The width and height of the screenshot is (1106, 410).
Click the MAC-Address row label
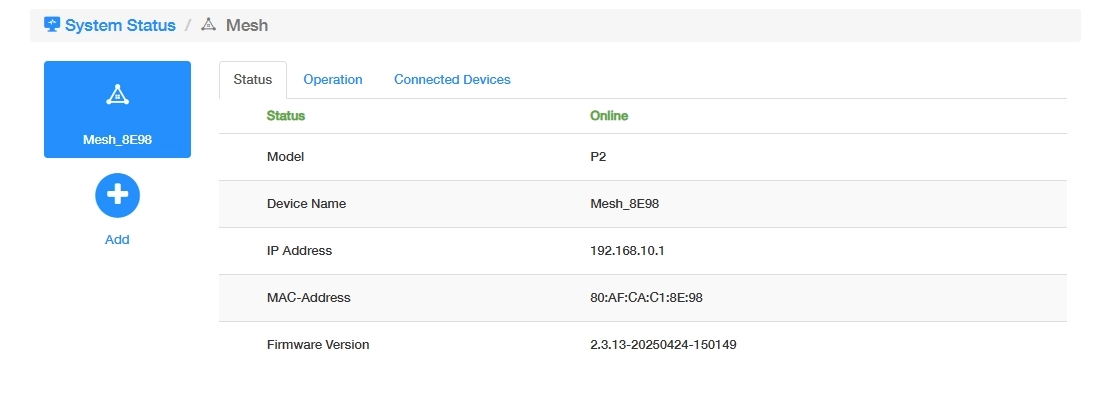pyautogui.click(x=309, y=298)
